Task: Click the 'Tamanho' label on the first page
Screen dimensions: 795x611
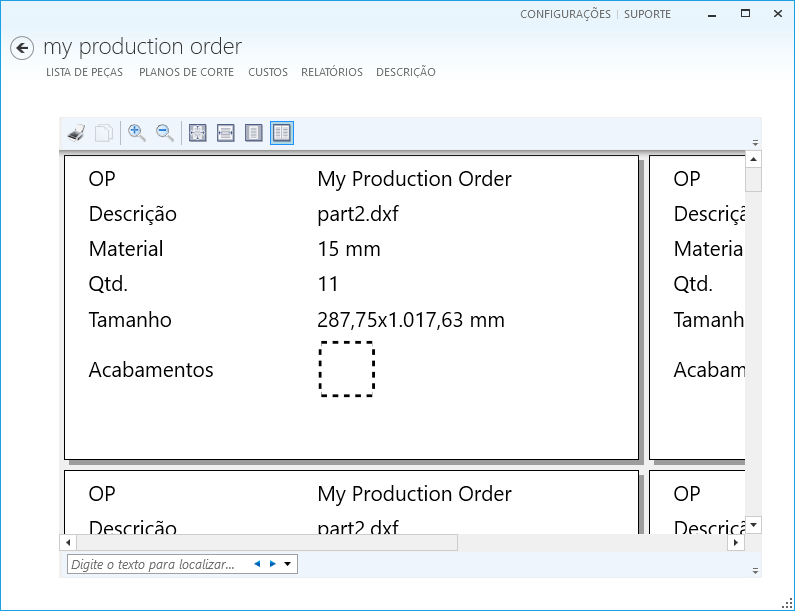Action: click(130, 320)
